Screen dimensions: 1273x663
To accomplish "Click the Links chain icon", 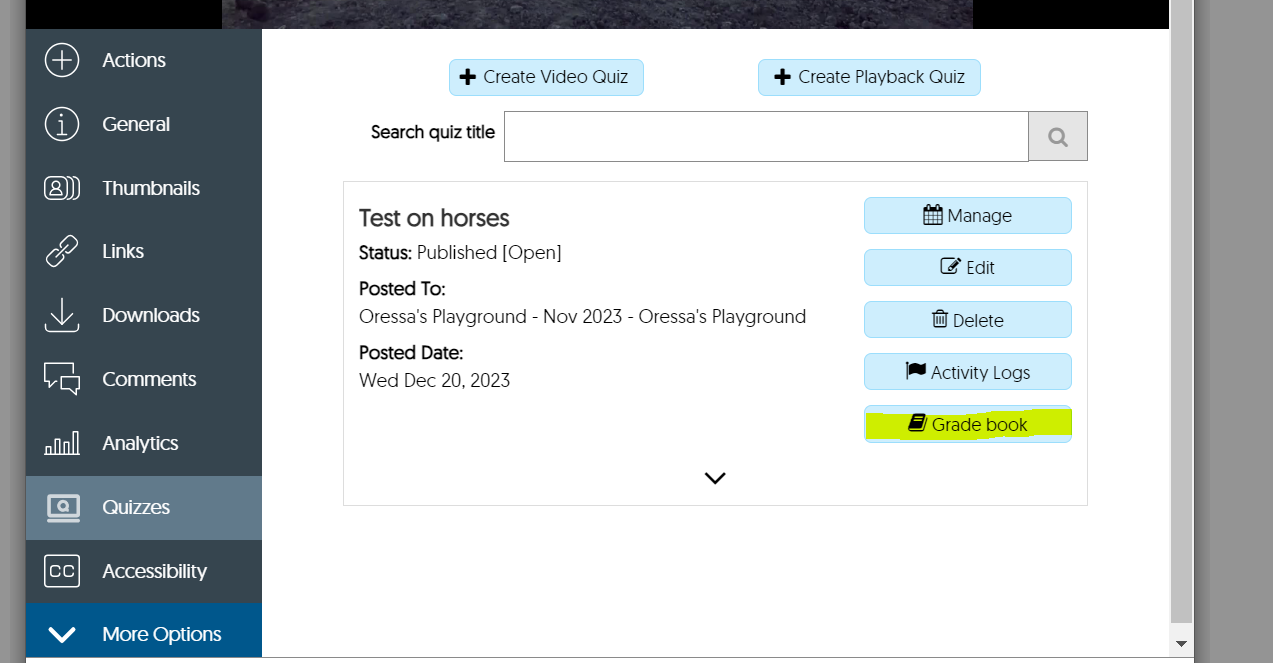I will click(x=62, y=251).
